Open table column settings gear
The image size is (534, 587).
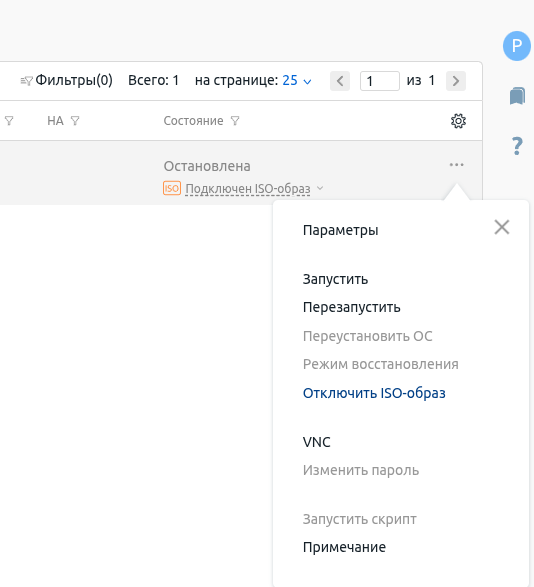click(458, 121)
